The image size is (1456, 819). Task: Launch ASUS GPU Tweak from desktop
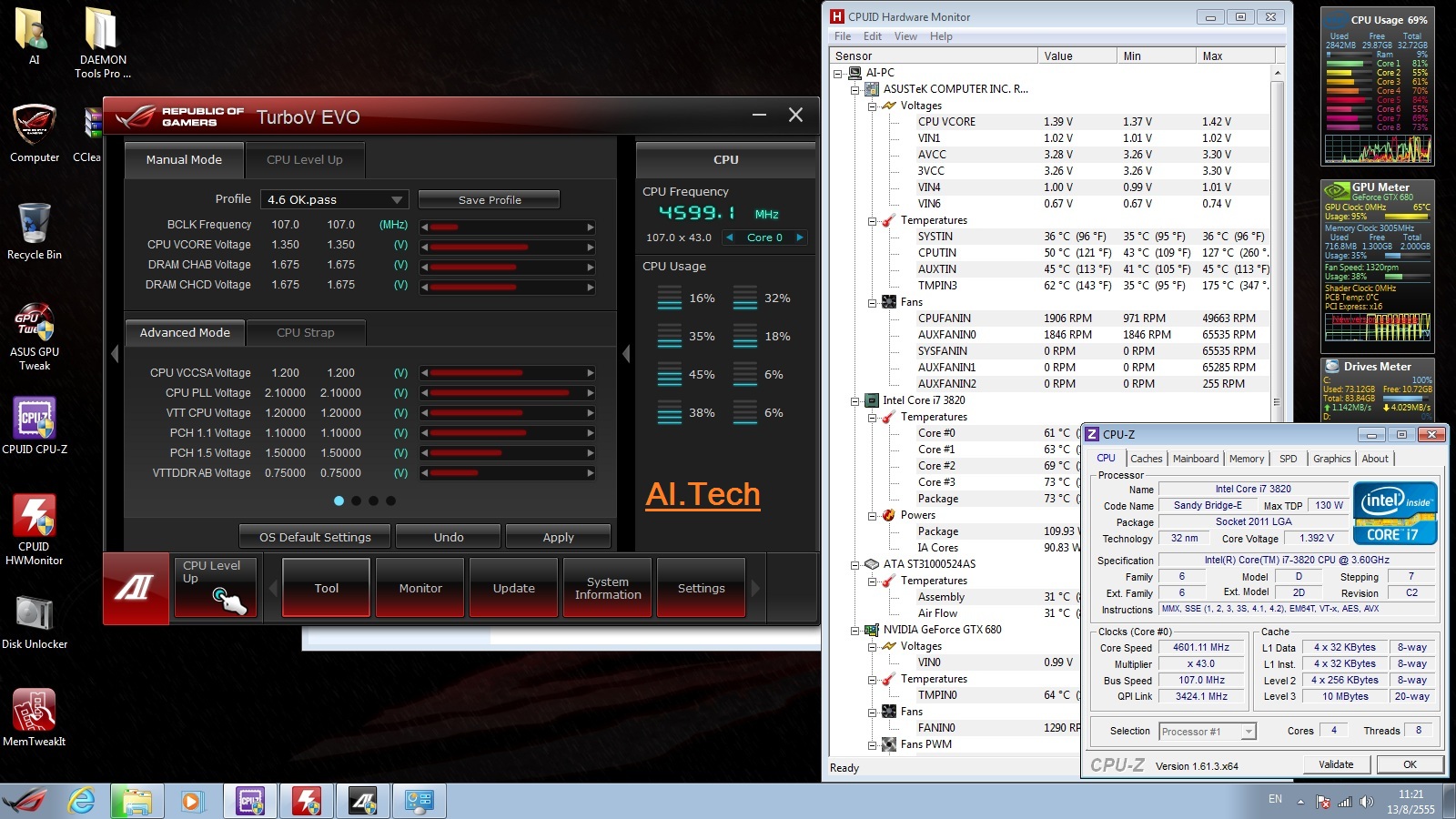[35, 337]
